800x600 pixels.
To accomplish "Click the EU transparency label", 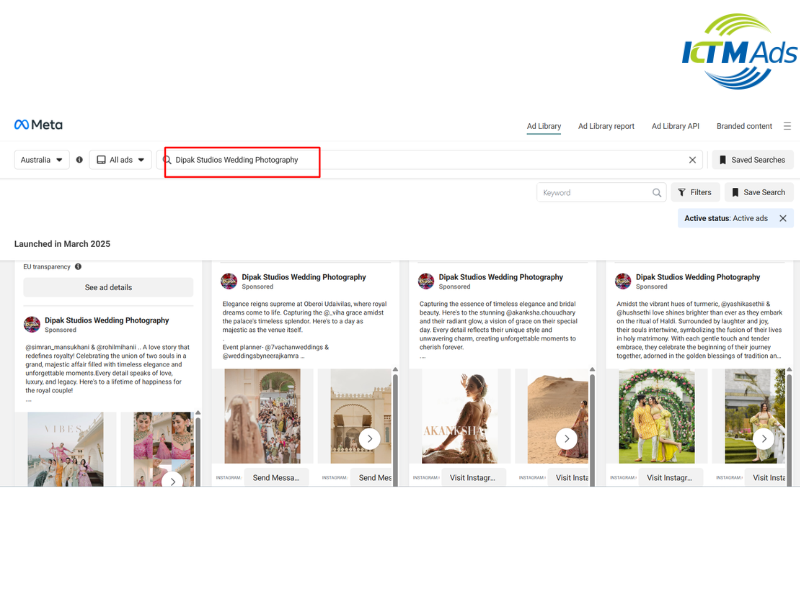I will tap(47, 267).
